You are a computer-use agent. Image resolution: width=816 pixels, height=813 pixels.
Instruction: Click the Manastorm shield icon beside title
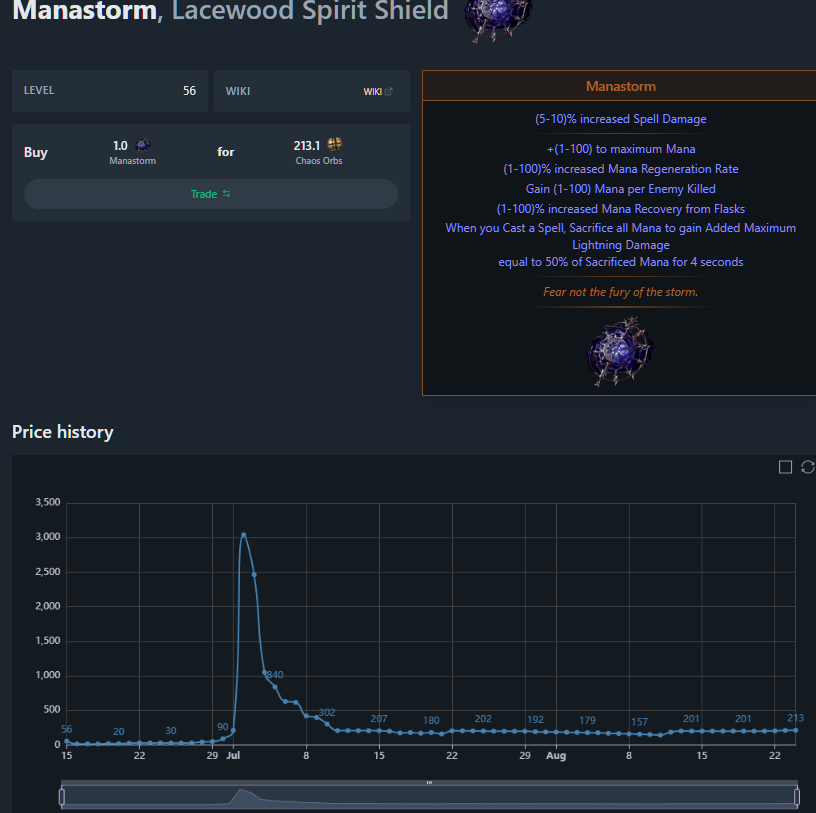coord(498,20)
